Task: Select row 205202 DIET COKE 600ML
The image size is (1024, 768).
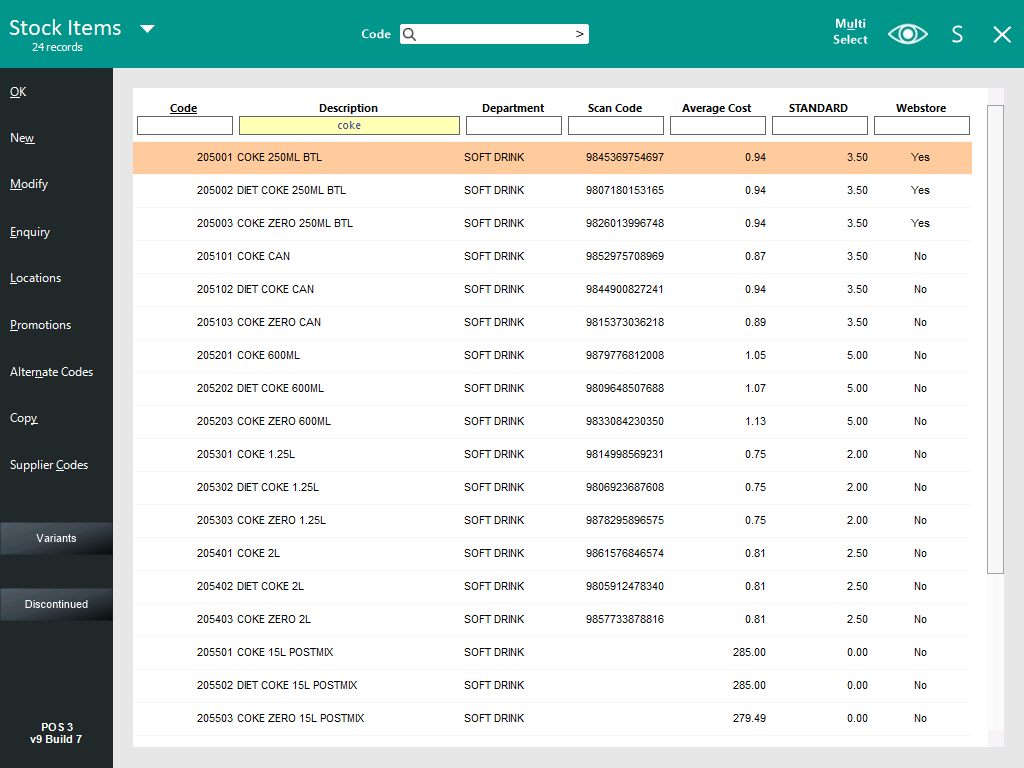Action: pyautogui.click(x=552, y=389)
